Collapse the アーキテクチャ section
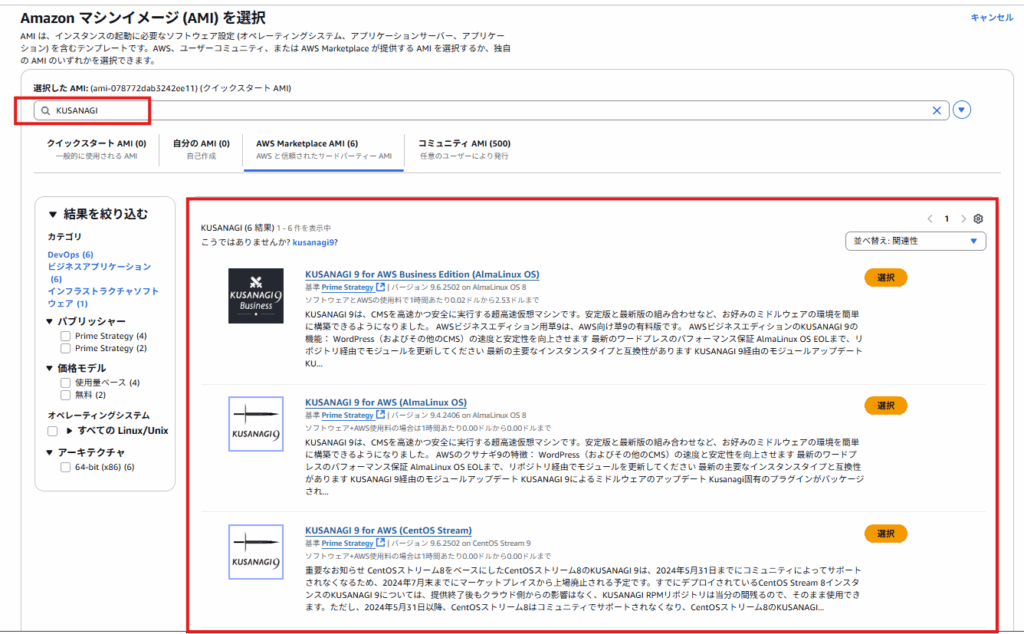 (50, 452)
